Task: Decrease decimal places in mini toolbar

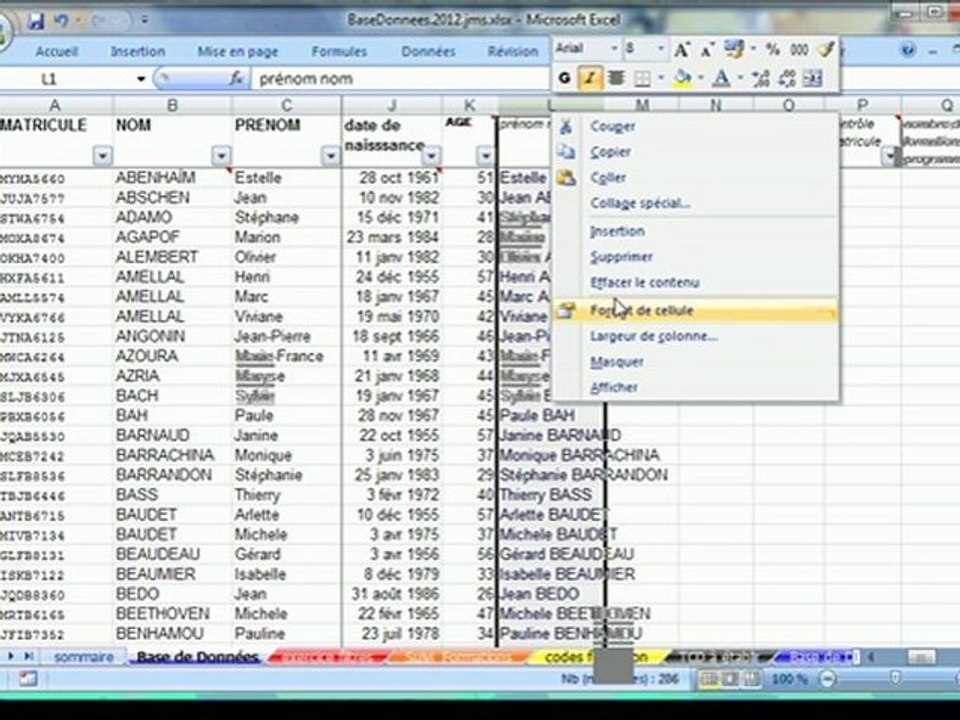Action: (x=787, y=78)
